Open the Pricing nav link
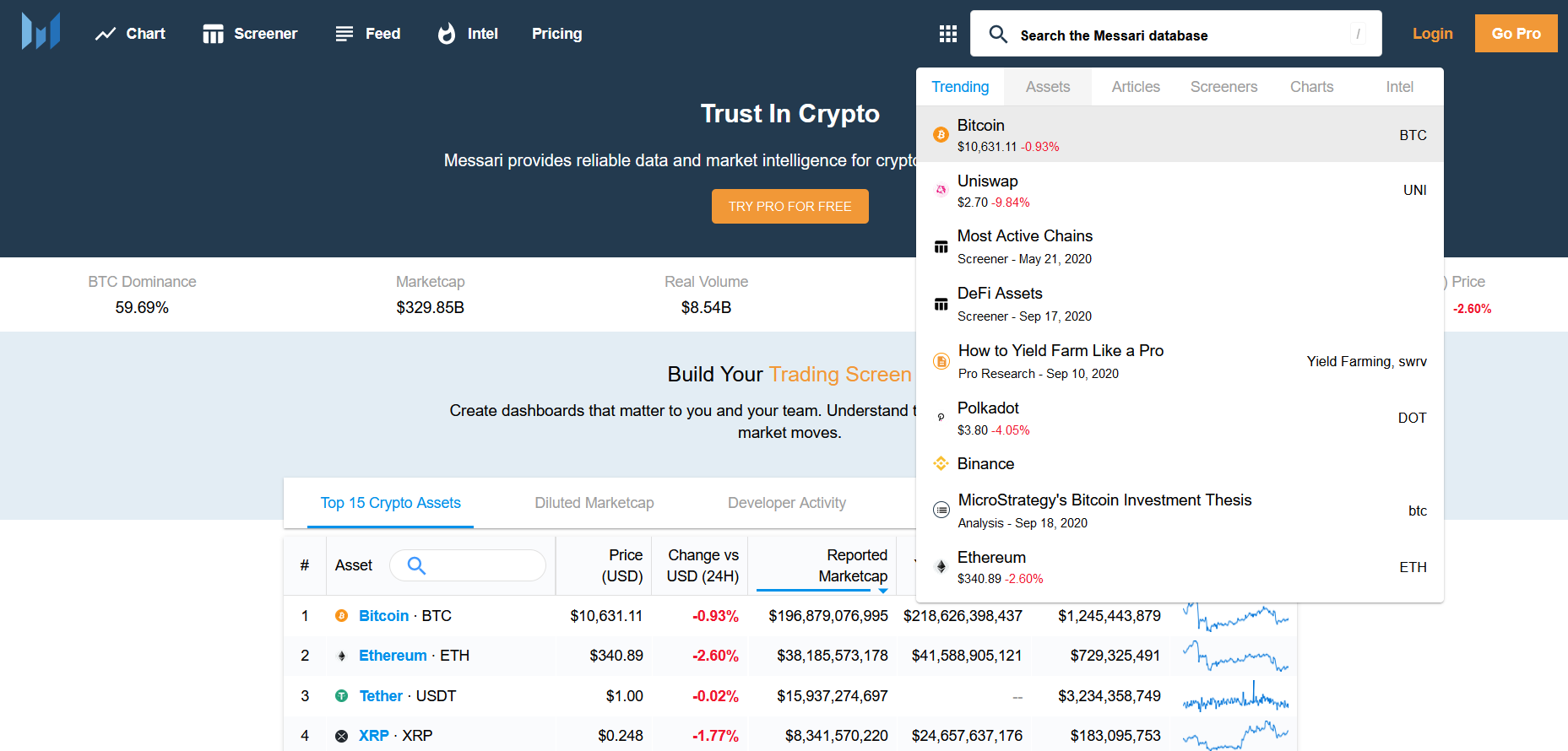 (x=556, y=34)
